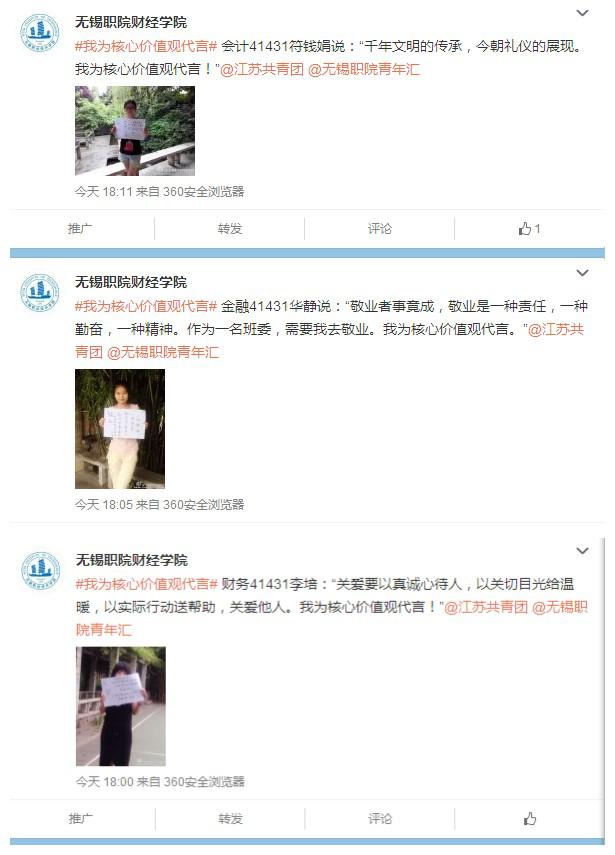Image resolution: width=615 pixels, height=855 pixels.
Task: Like the third post by 李培
Action: tap(529, 818)
